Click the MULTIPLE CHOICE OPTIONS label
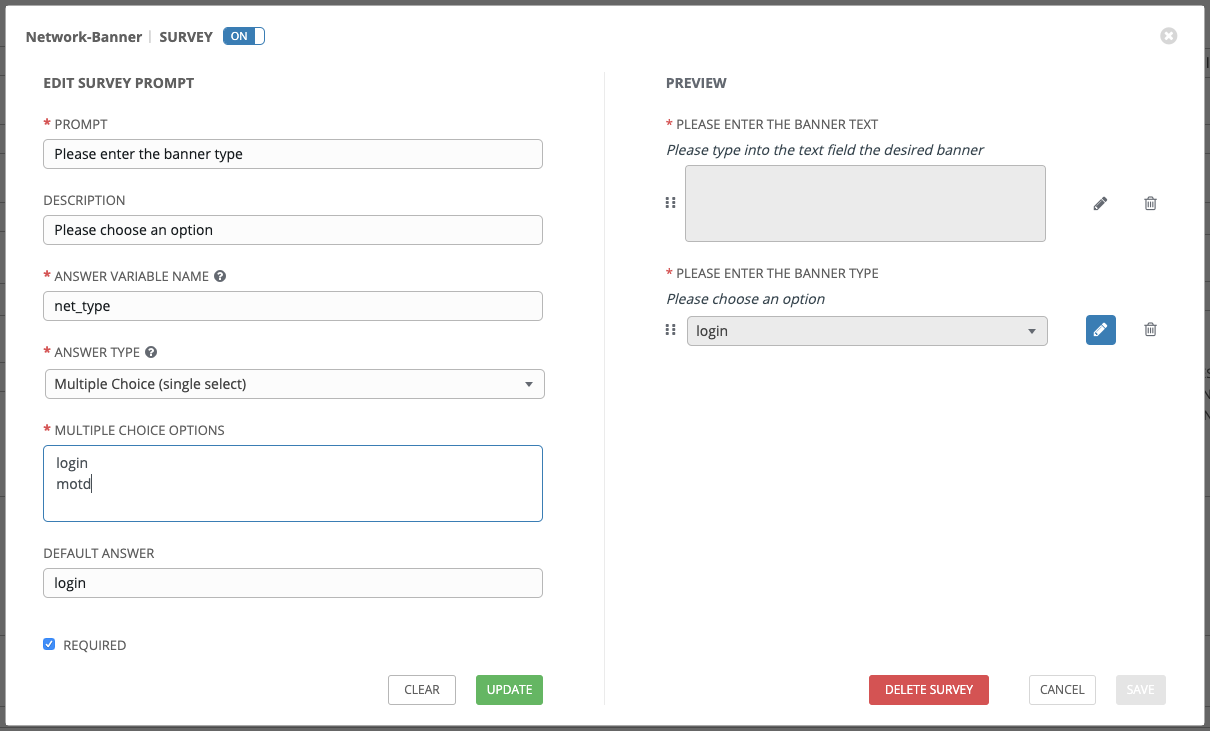This screenshot has height=731, width=1210. (x=139, y=430)
